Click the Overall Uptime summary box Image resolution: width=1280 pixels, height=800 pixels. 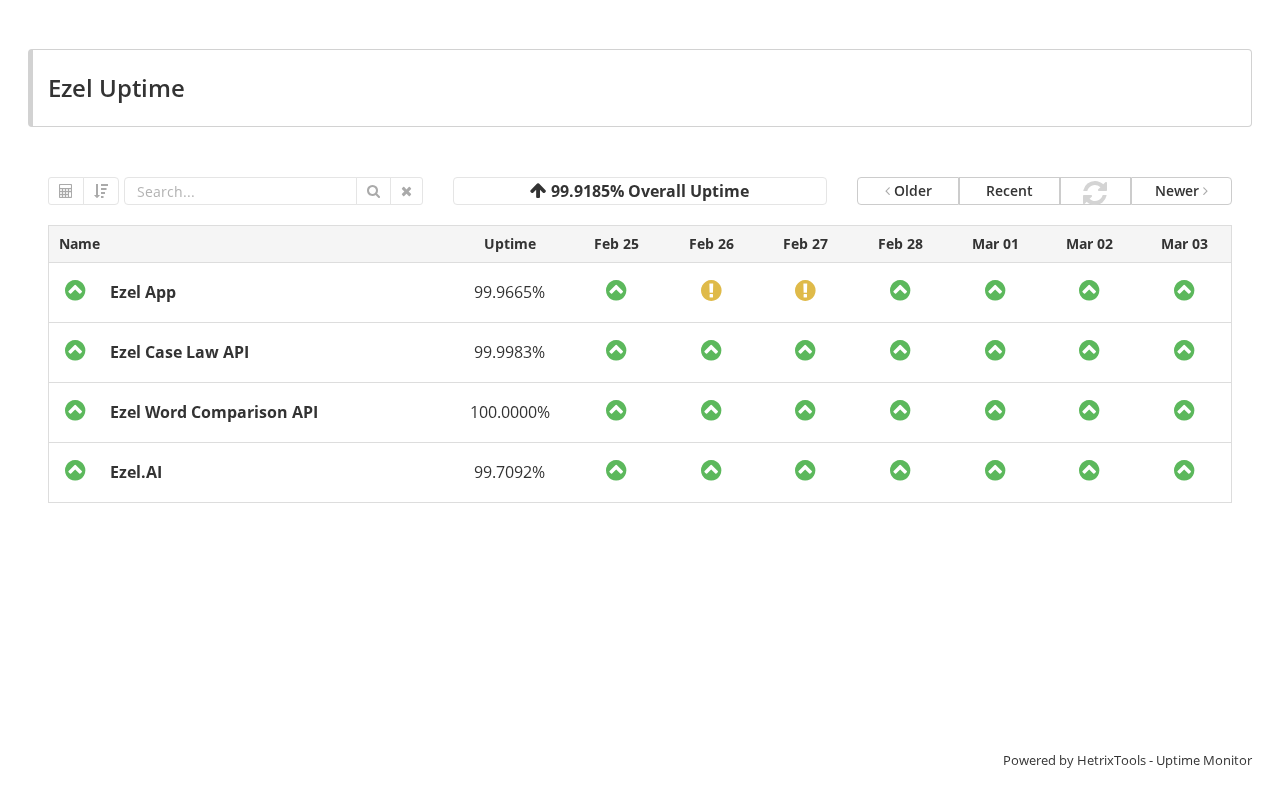(x=640, y=191)
